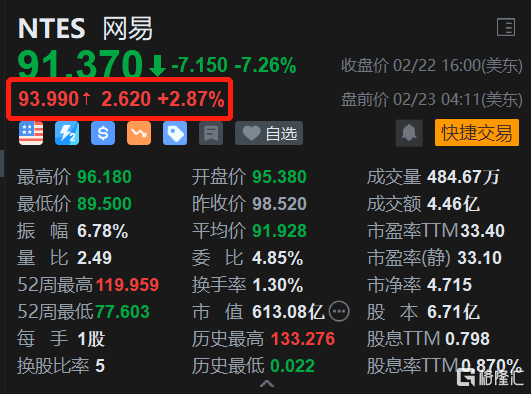Click the blue dollar sign icon

pos(103,133)
